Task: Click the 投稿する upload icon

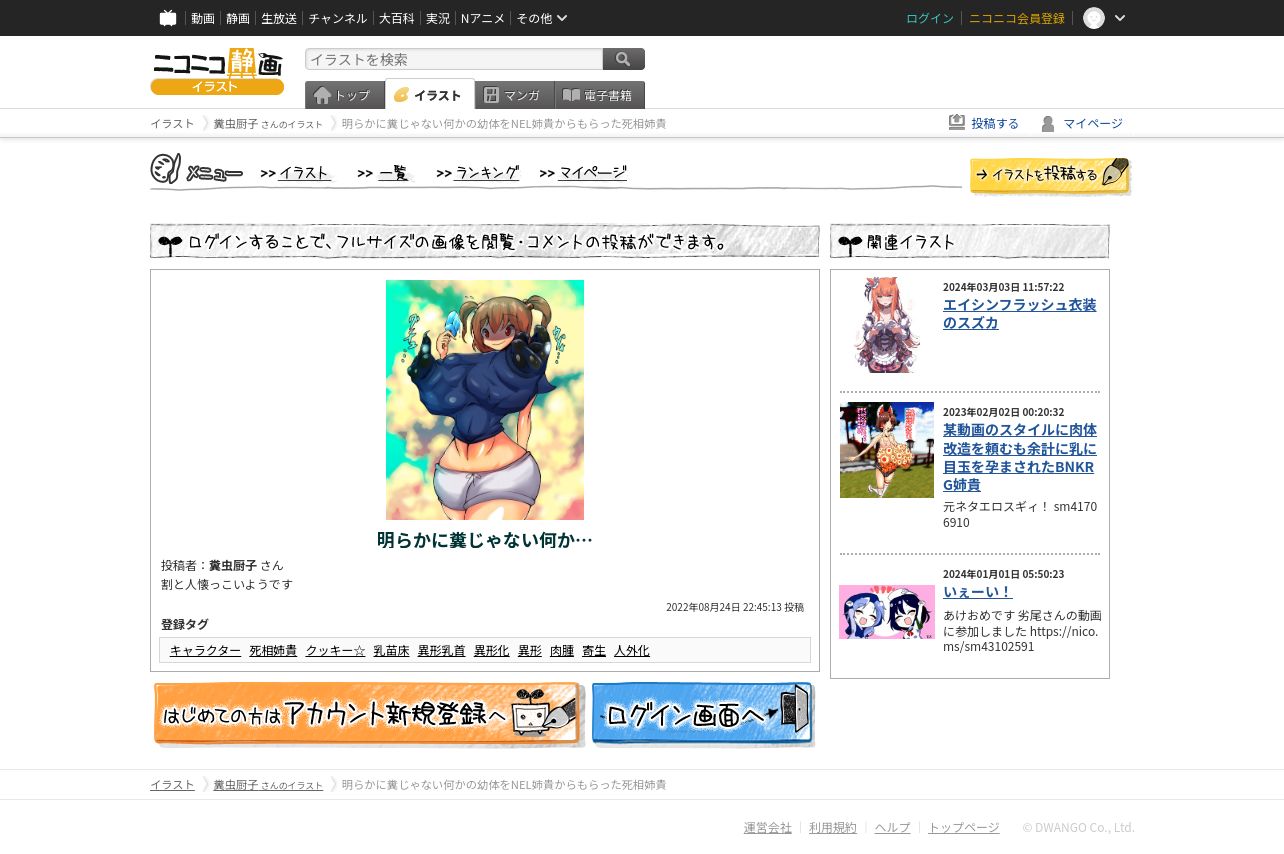Action: (957, 122)
